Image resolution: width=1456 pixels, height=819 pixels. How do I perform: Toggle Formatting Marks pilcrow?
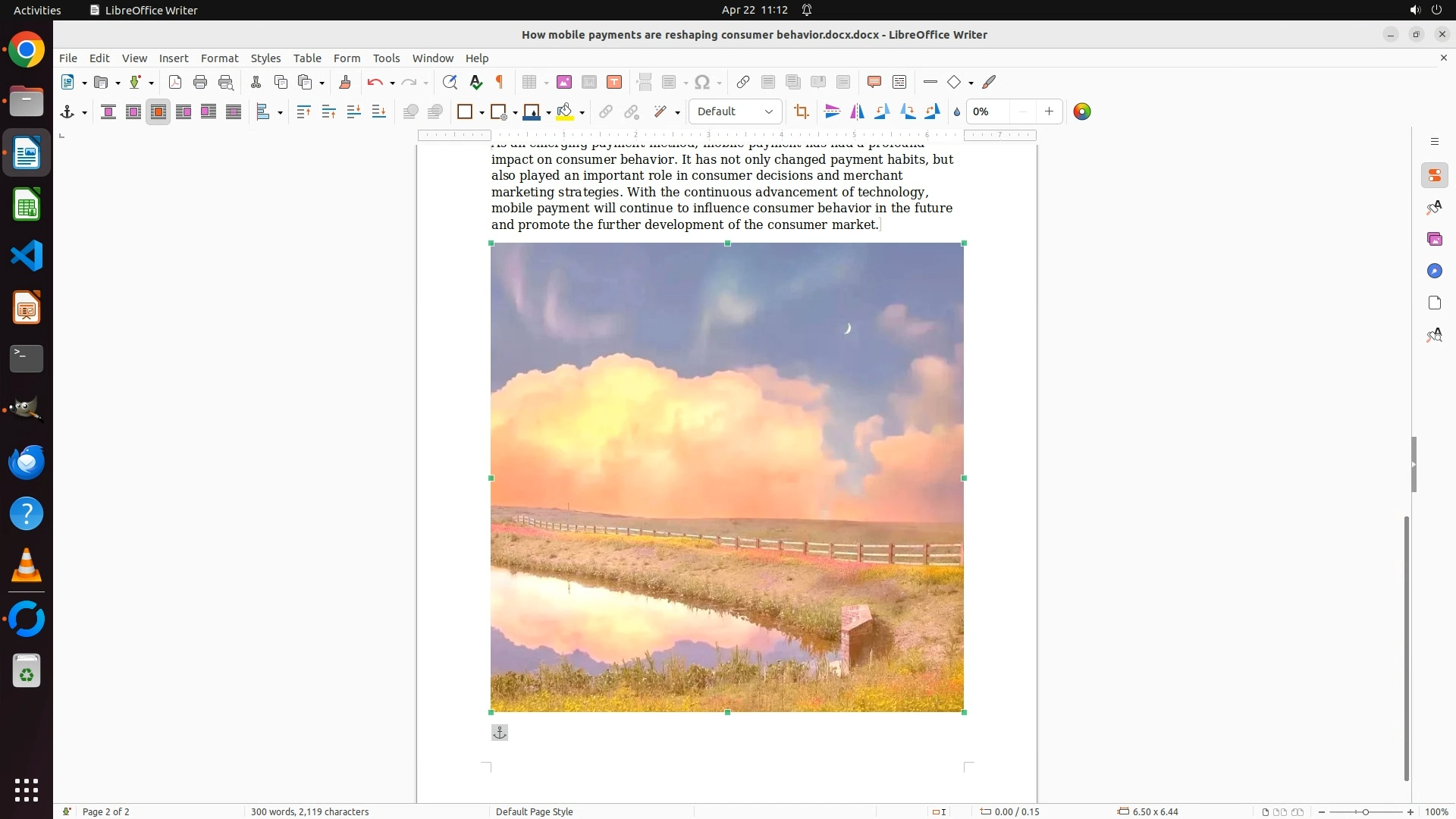point(500,83)
